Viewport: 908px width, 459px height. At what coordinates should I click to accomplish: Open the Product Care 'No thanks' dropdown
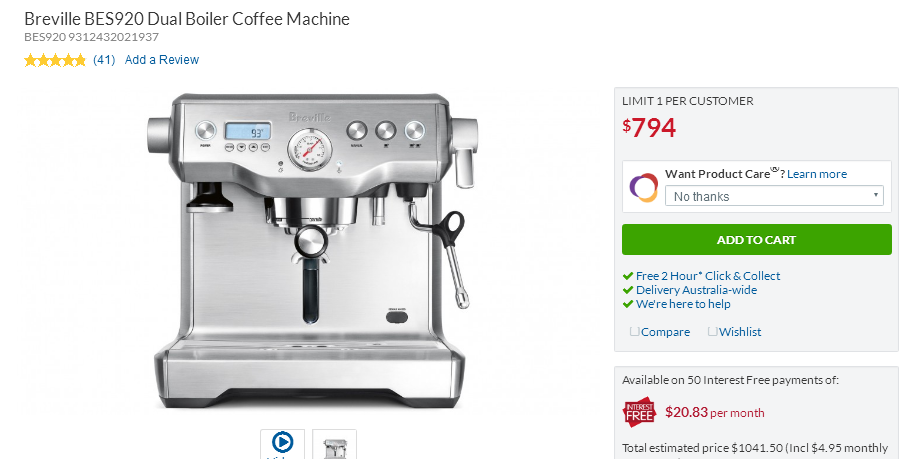(x=774, y=196)
